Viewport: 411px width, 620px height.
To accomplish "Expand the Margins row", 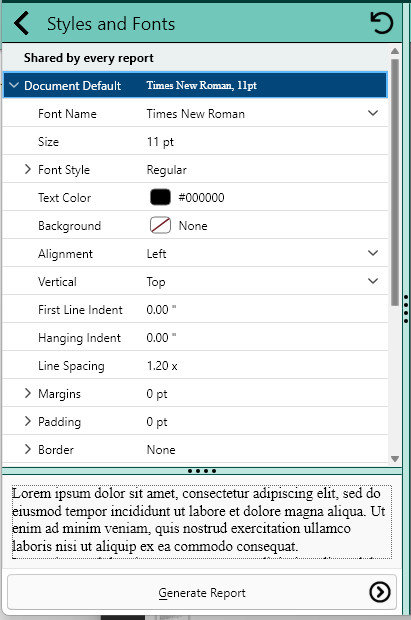I will tap(27, 393).
